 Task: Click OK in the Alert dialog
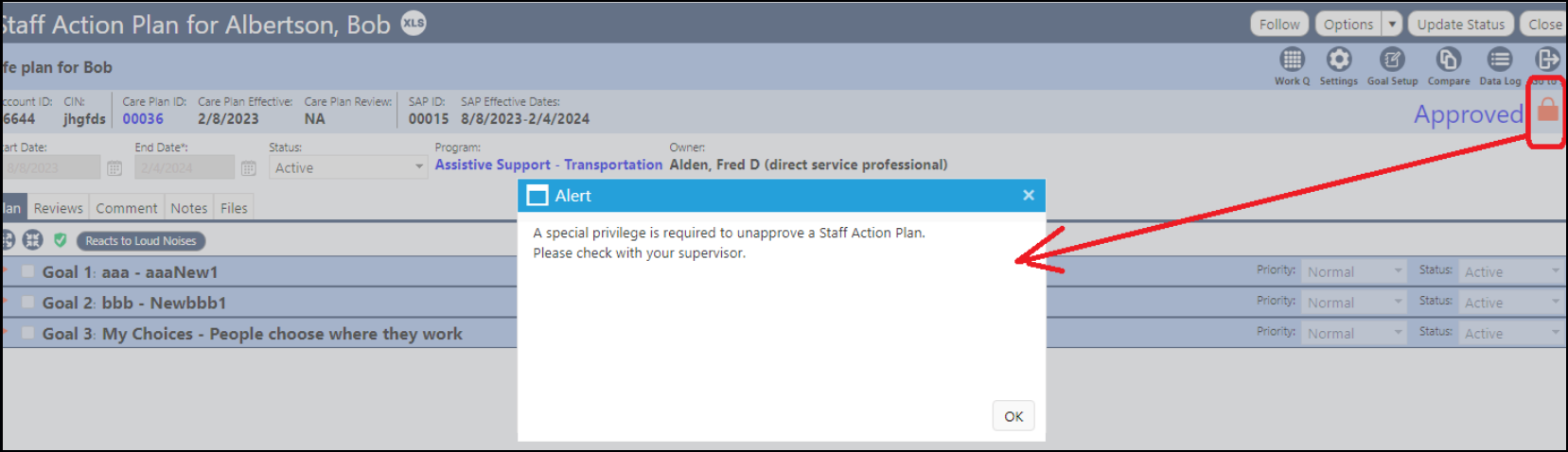[1013, 416]
